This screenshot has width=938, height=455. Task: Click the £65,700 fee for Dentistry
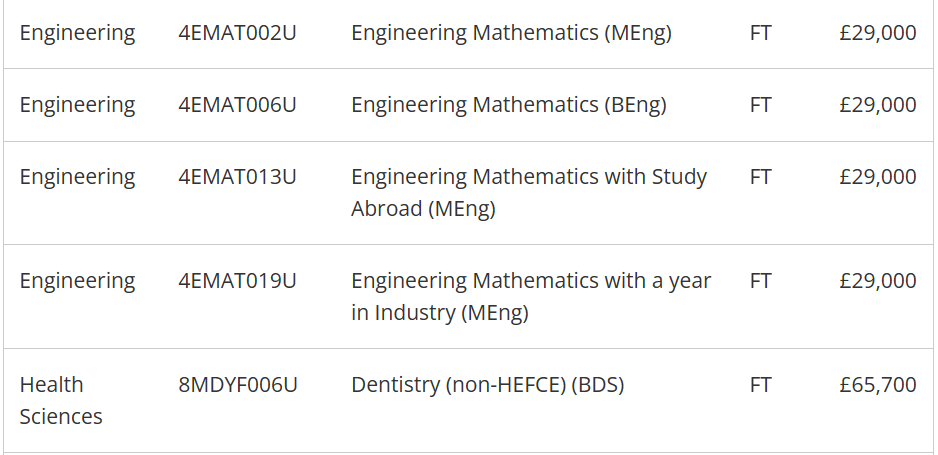click(877, 385)
